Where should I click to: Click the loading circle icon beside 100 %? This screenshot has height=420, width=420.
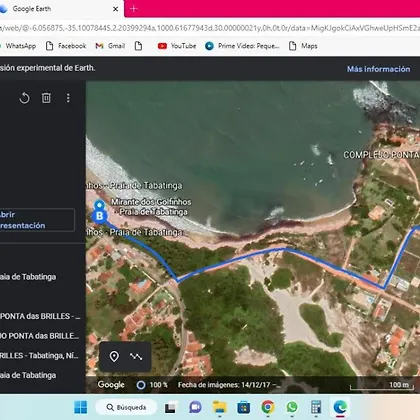click(x=141, y=385)
